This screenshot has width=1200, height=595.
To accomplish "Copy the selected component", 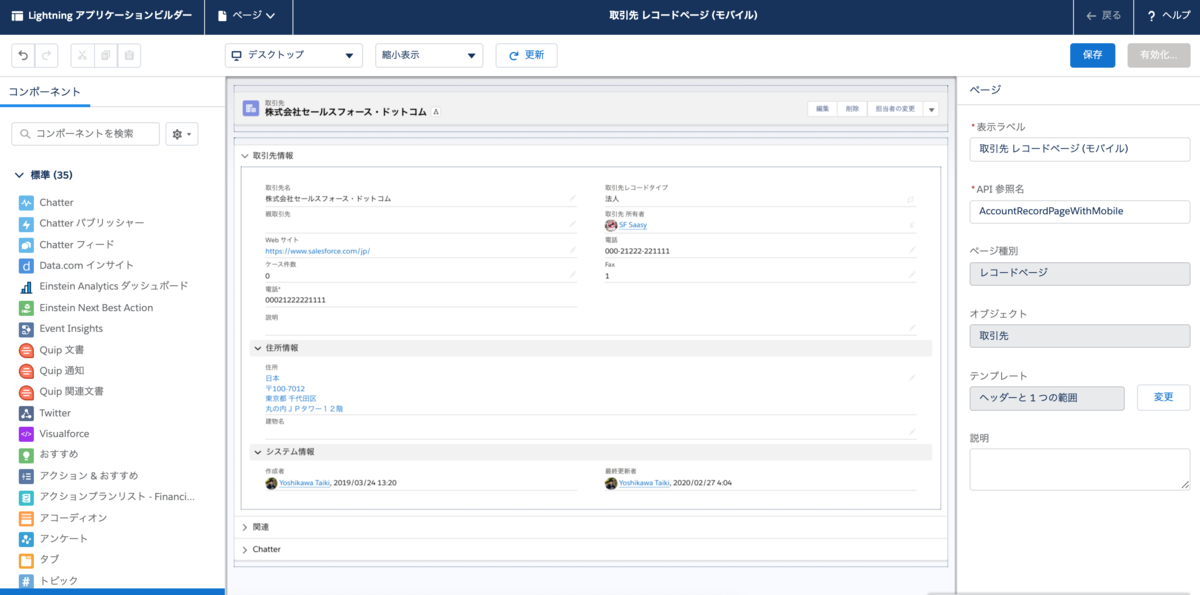I will (x=105, y=56).
